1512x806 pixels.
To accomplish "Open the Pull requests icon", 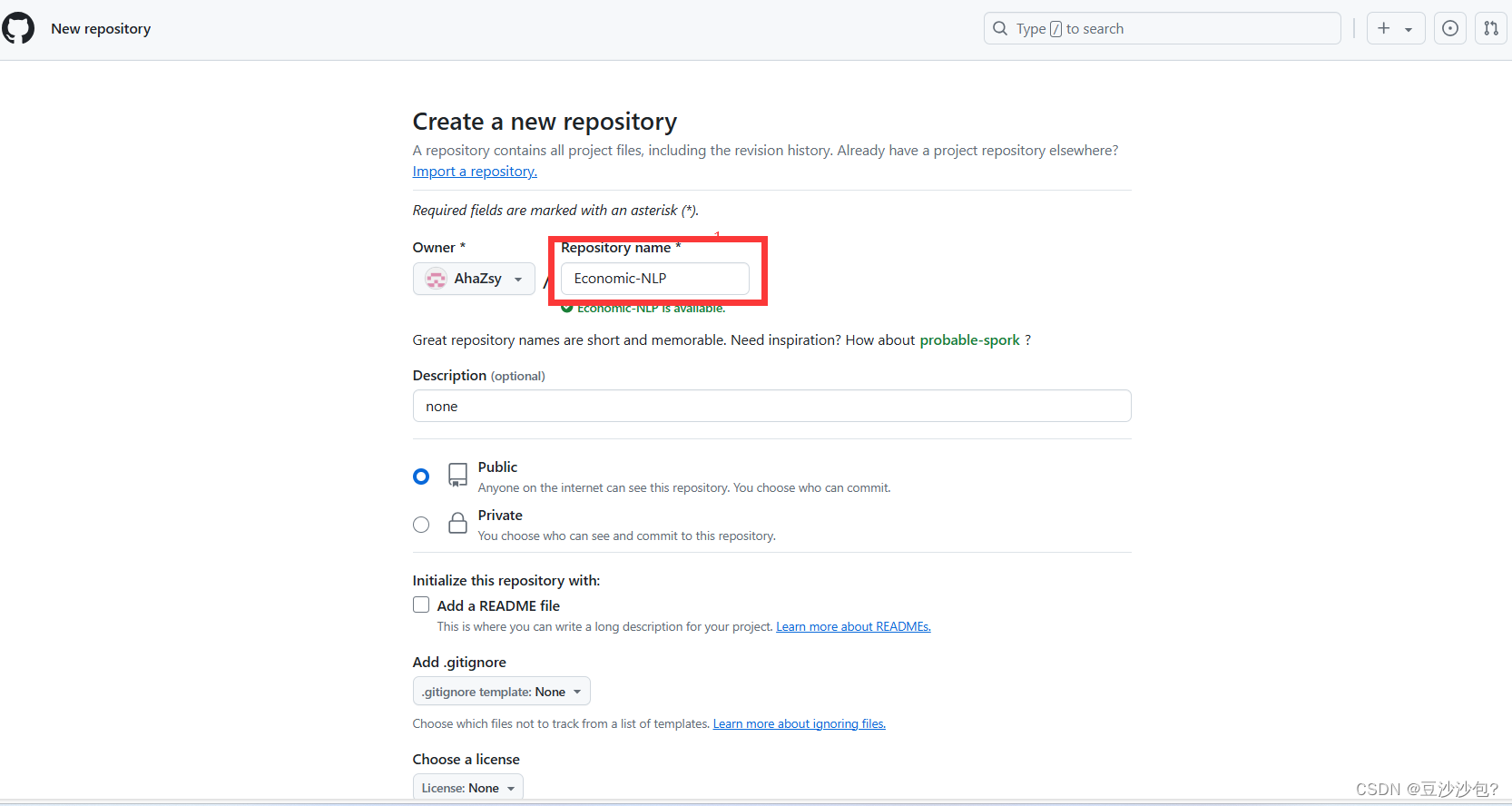I will (x=1491, y=28).
